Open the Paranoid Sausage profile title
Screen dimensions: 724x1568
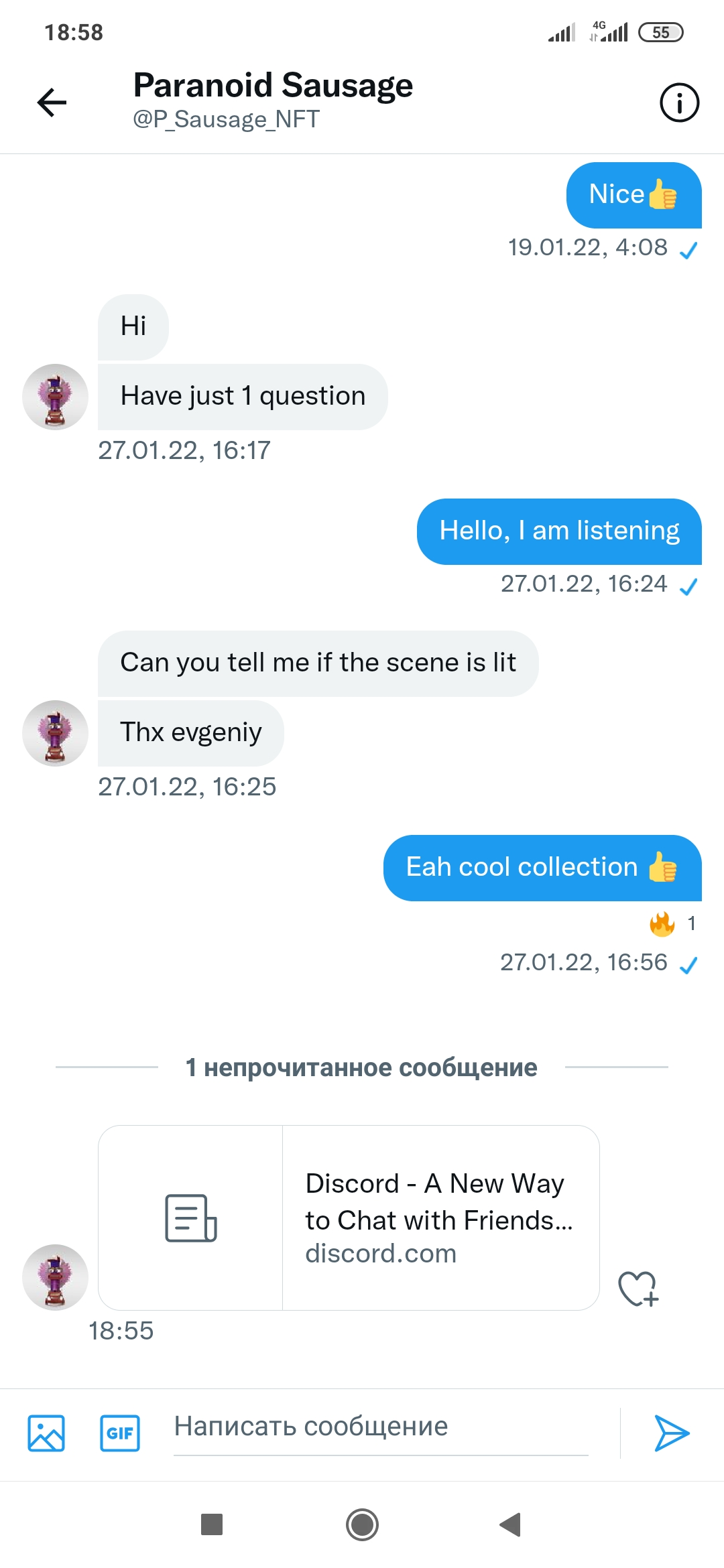tap(273, 85)
